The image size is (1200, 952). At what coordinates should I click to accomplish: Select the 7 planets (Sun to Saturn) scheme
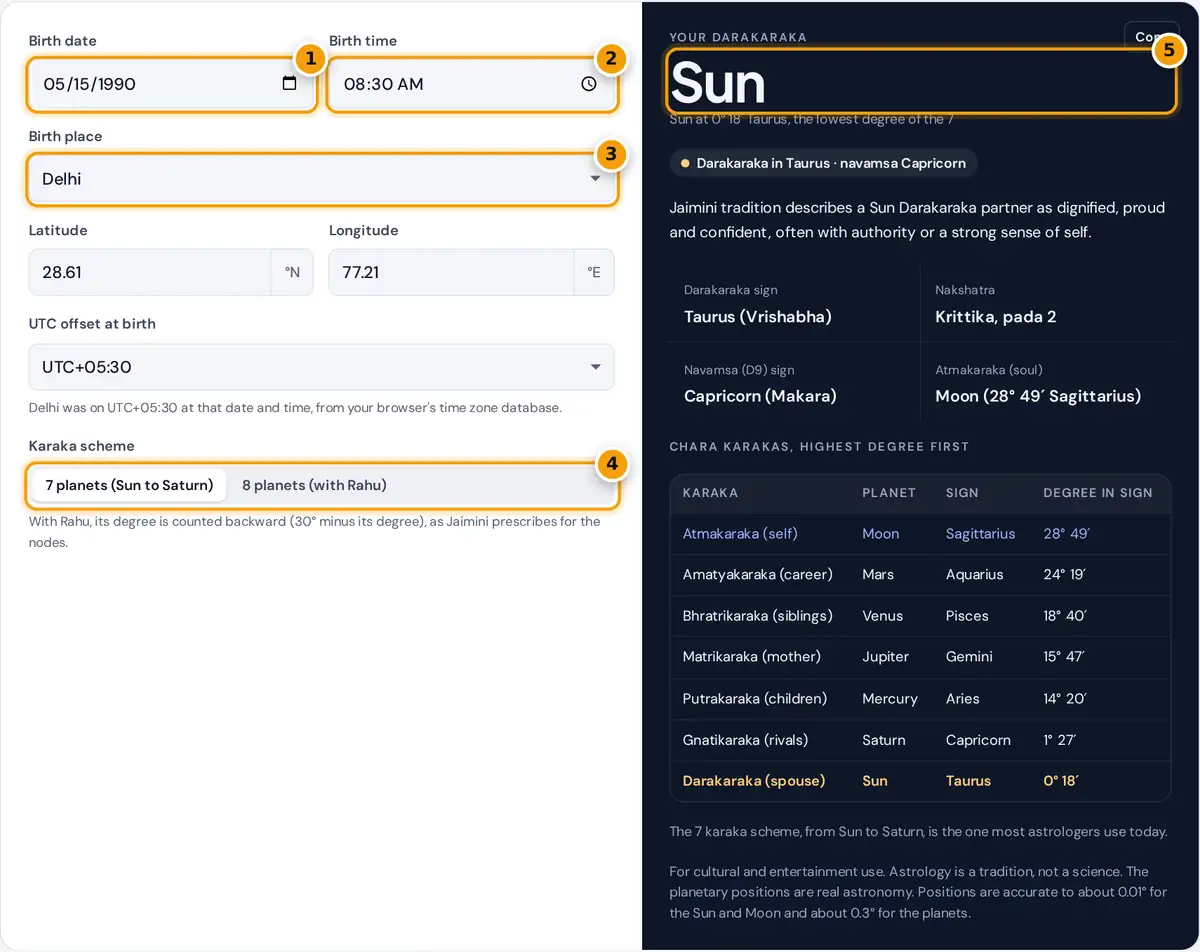click(x=129, y=485)
